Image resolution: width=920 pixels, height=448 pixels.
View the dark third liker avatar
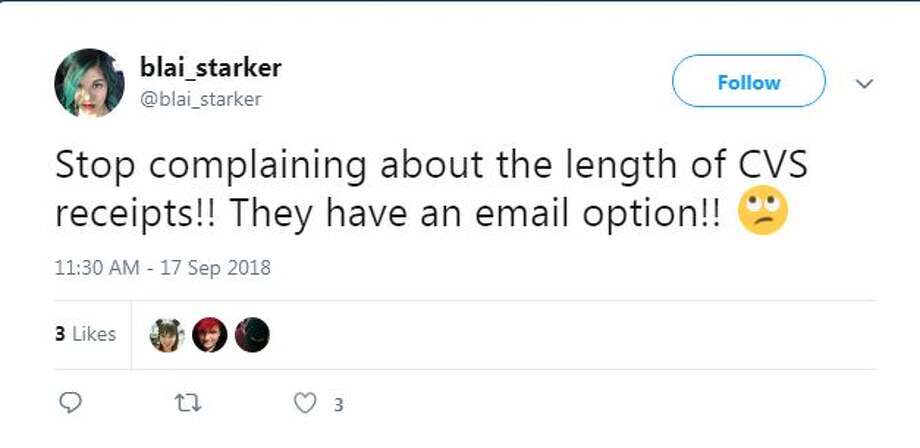click(252, 335)
